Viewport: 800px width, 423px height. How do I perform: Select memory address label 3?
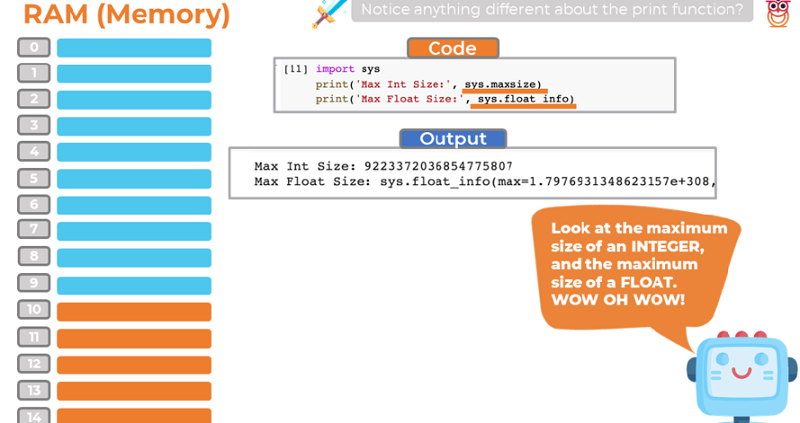[x=34, y=125]
